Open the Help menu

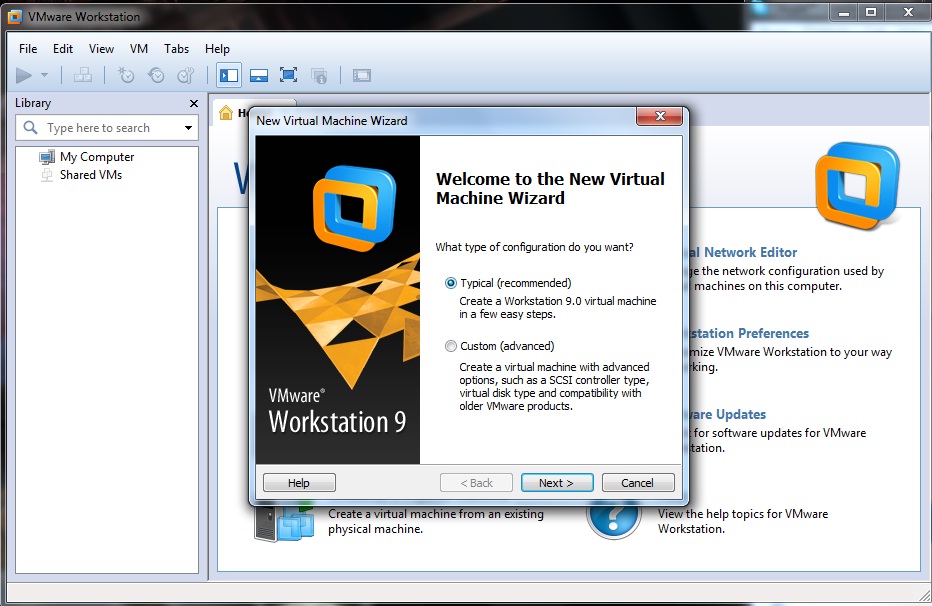tap(217, 49)
